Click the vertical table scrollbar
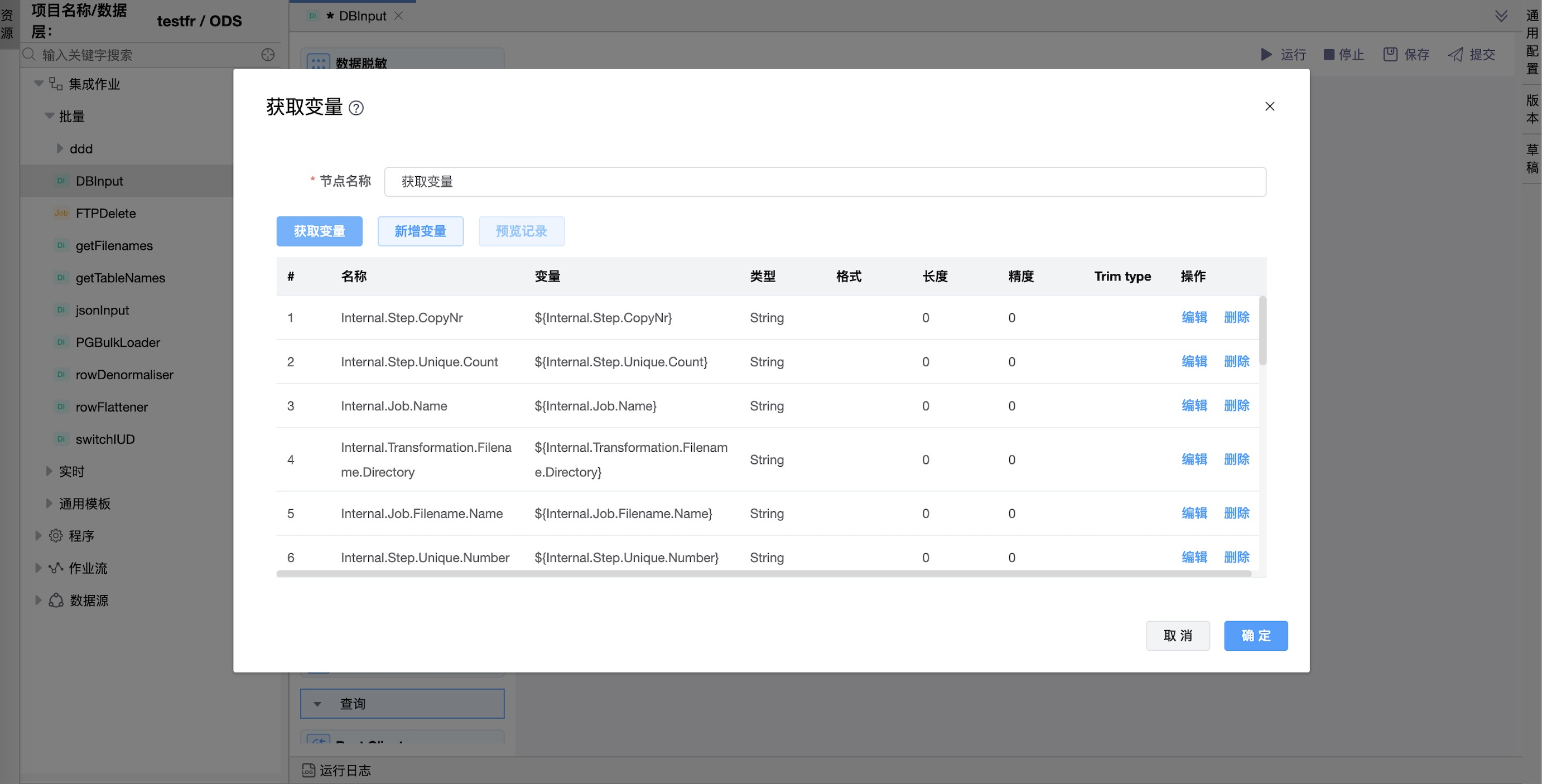Screen dimensions: 1542x784 pos(1262,330)
